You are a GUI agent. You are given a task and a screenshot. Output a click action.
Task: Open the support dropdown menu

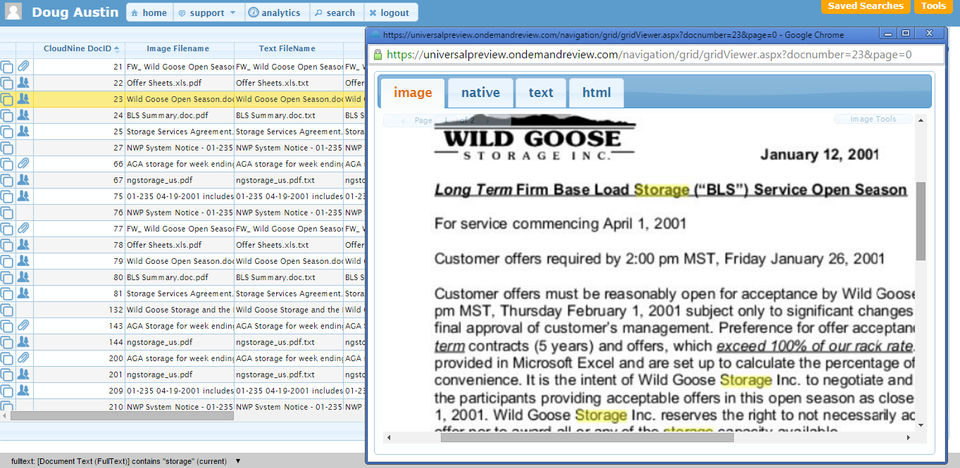coord(207,12)
